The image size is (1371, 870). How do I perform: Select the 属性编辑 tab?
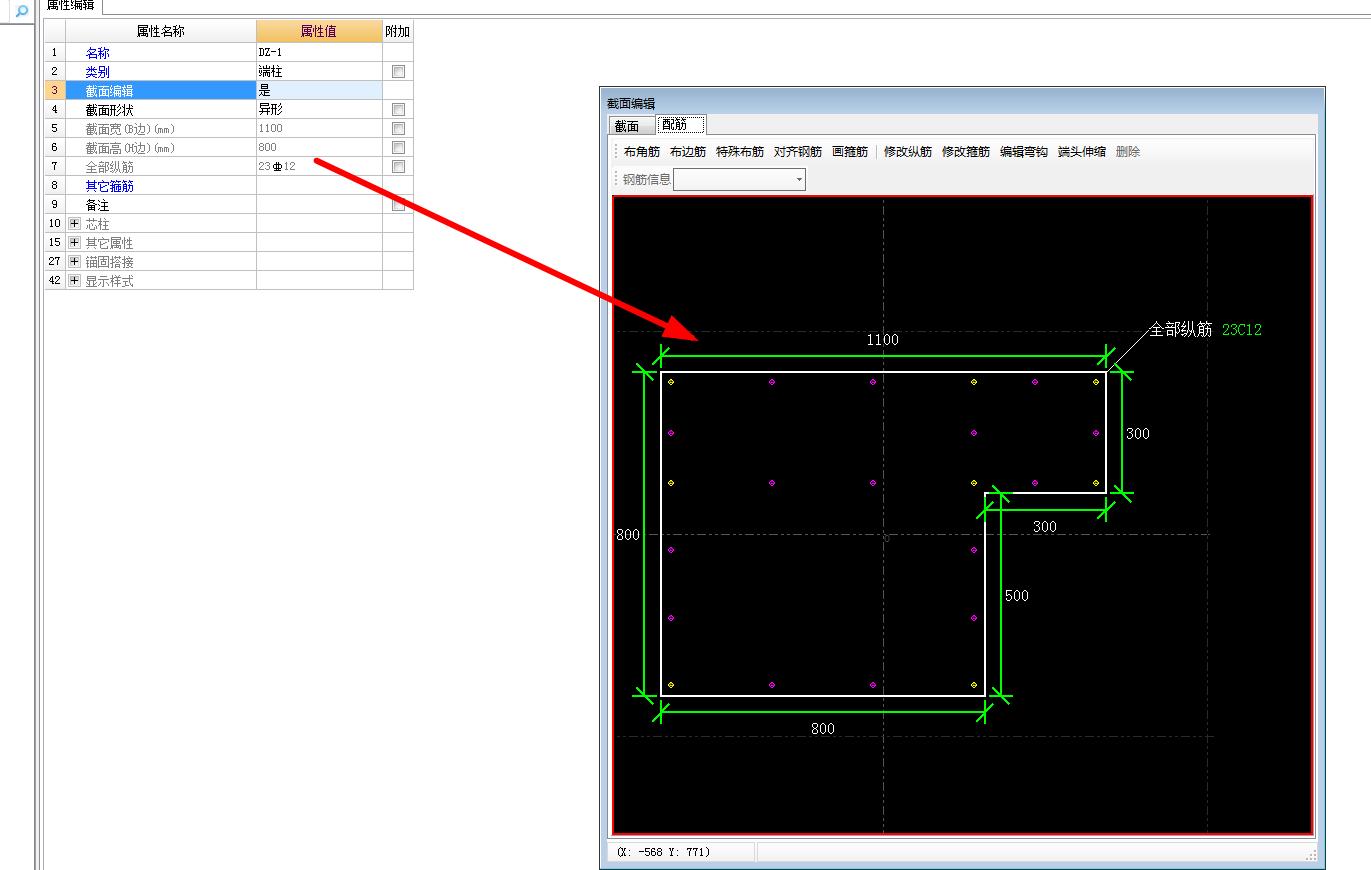pos(71,5)
